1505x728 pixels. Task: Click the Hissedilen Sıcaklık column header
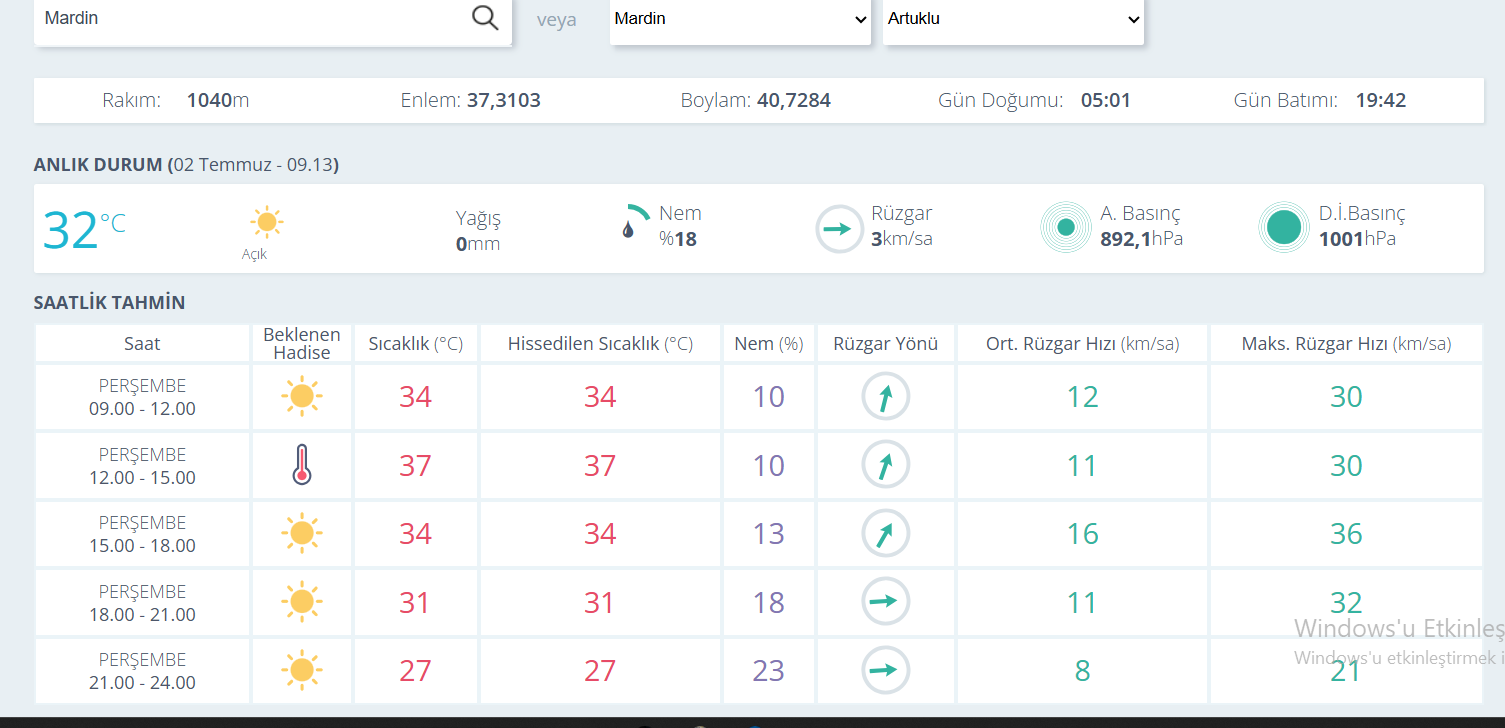[600, 343]
